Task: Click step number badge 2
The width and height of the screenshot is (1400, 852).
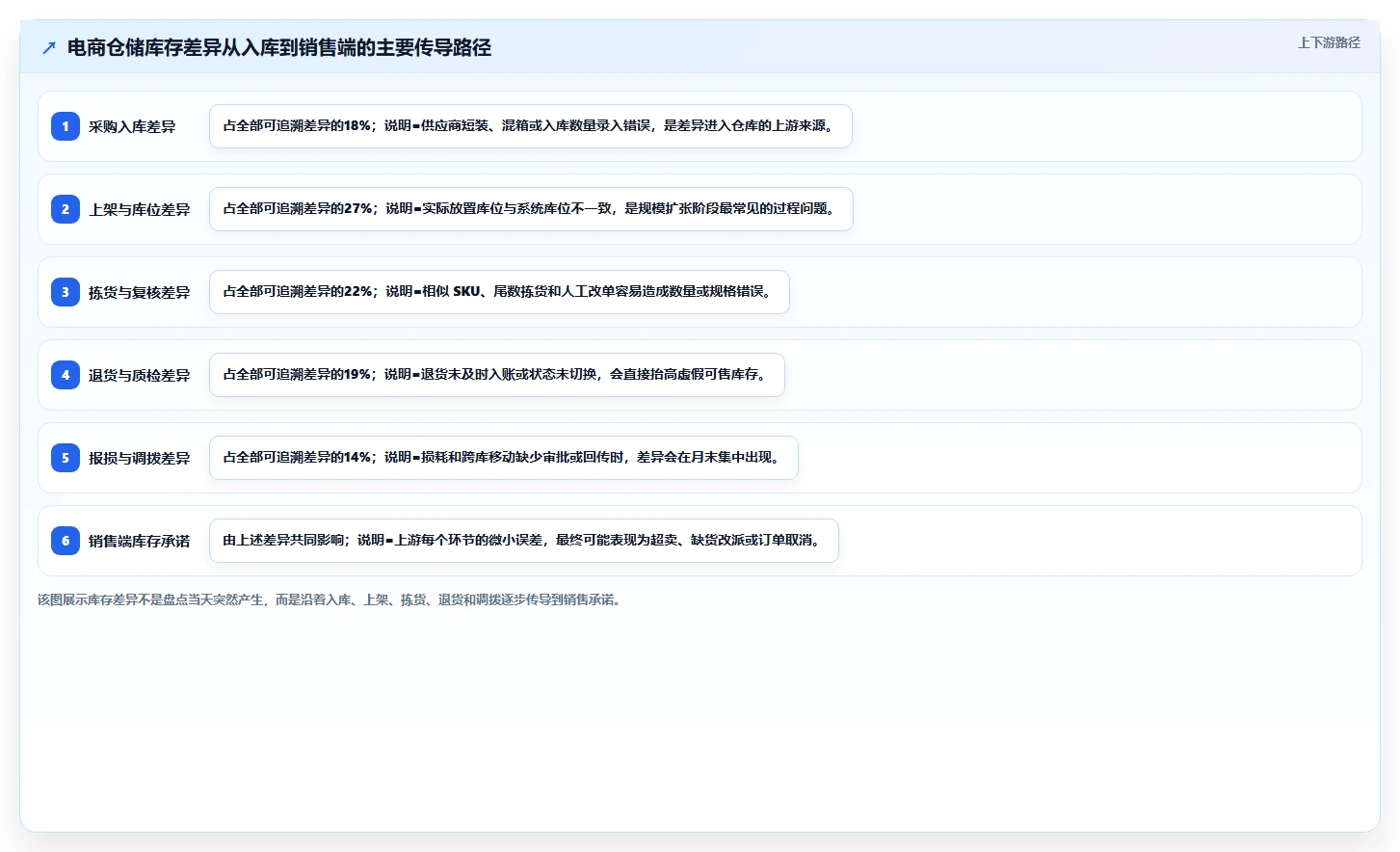Action: tap(66, 209)
